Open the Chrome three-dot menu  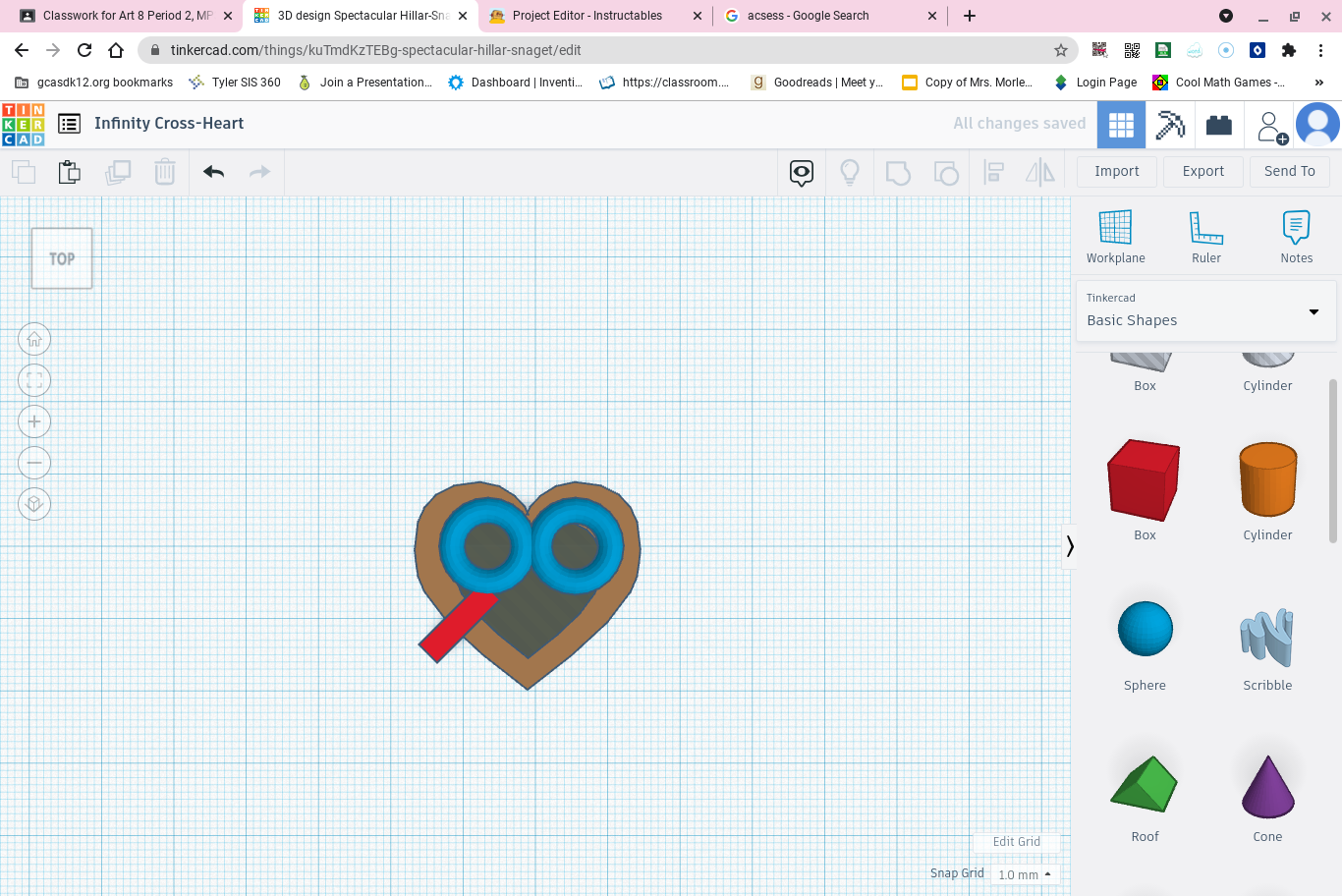[1321, 50]
